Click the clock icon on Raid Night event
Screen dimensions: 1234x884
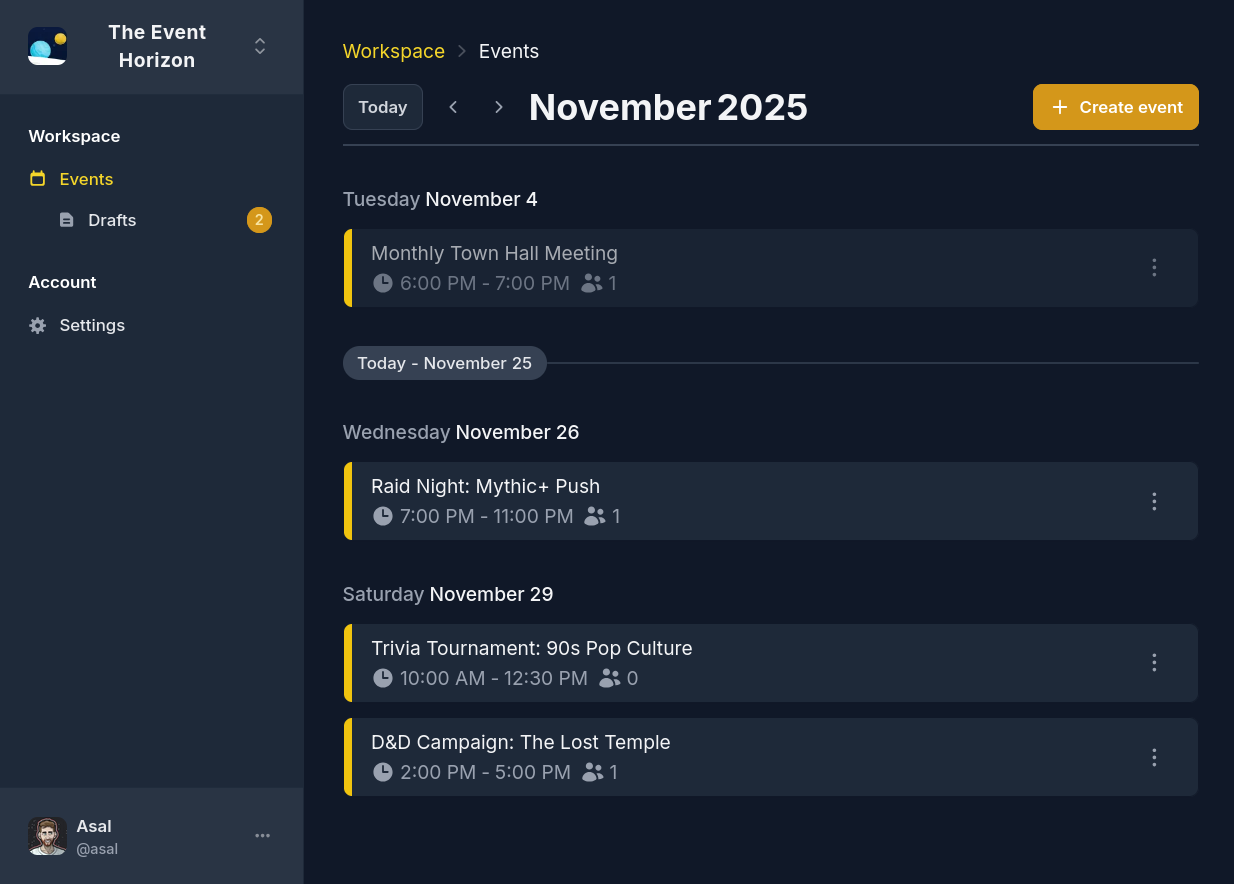pos(382,516)
